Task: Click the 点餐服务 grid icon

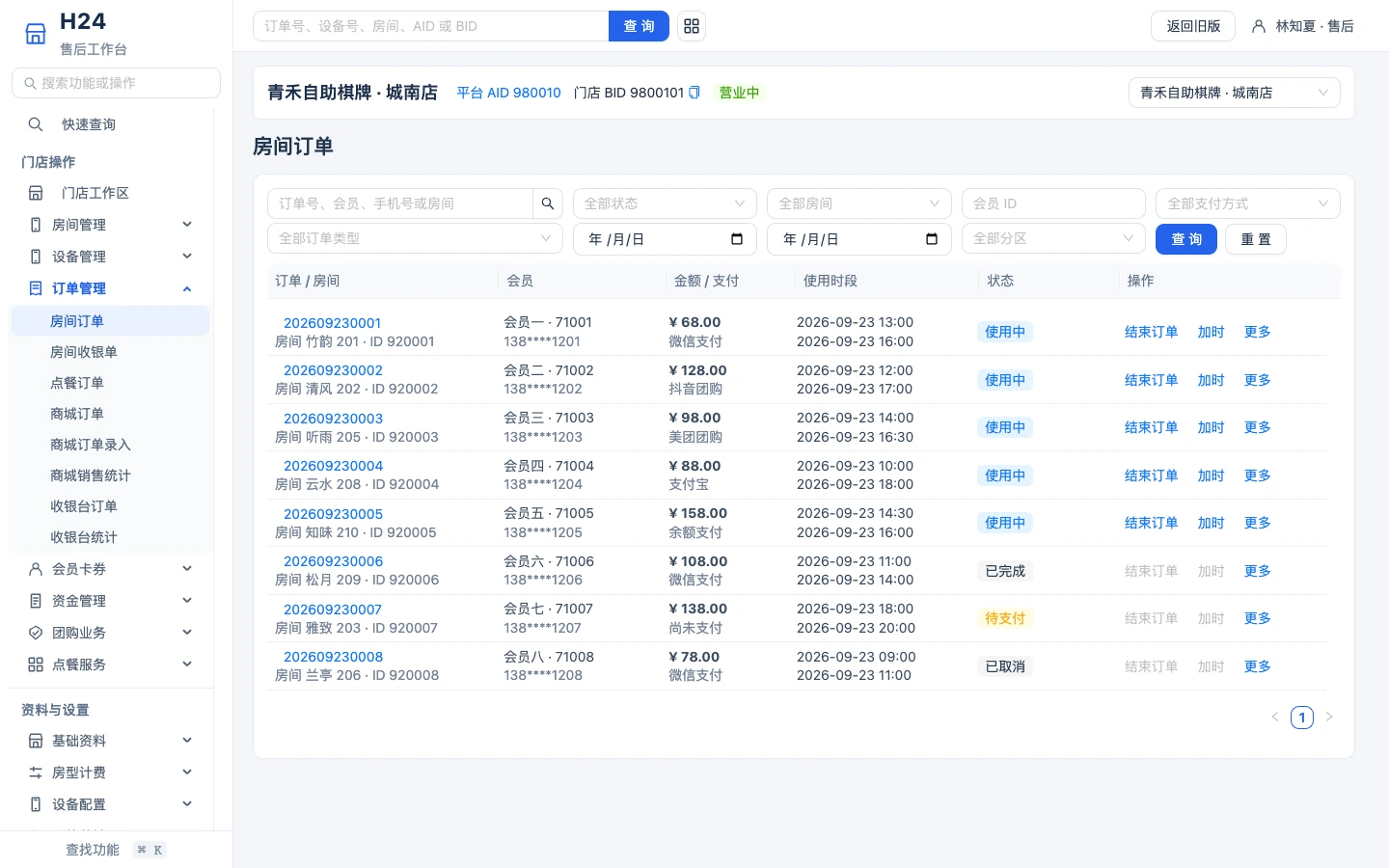Action: pyautogui.click(x=36, y=665)
